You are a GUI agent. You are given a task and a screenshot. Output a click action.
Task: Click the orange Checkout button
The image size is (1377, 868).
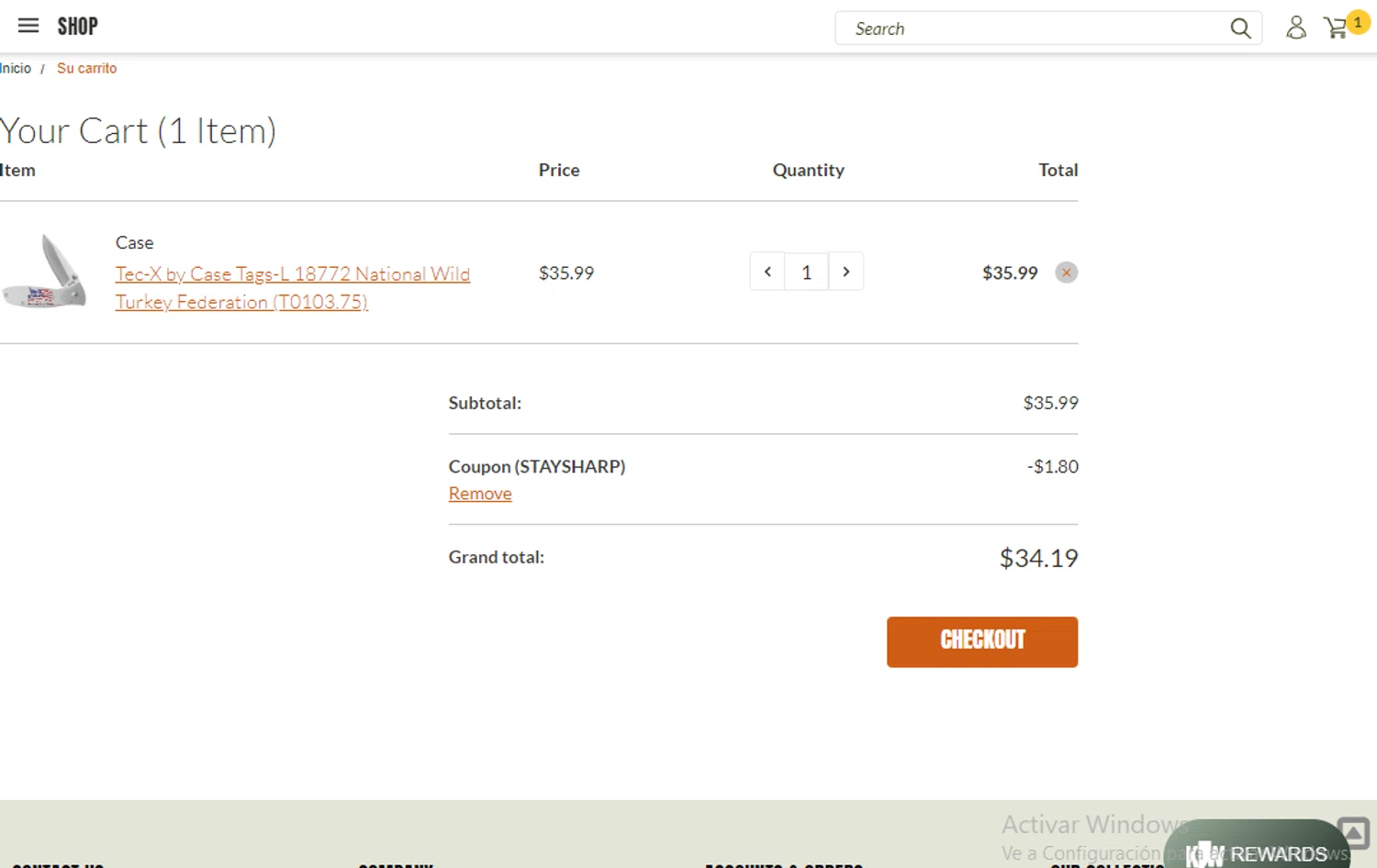coord(981,641)
